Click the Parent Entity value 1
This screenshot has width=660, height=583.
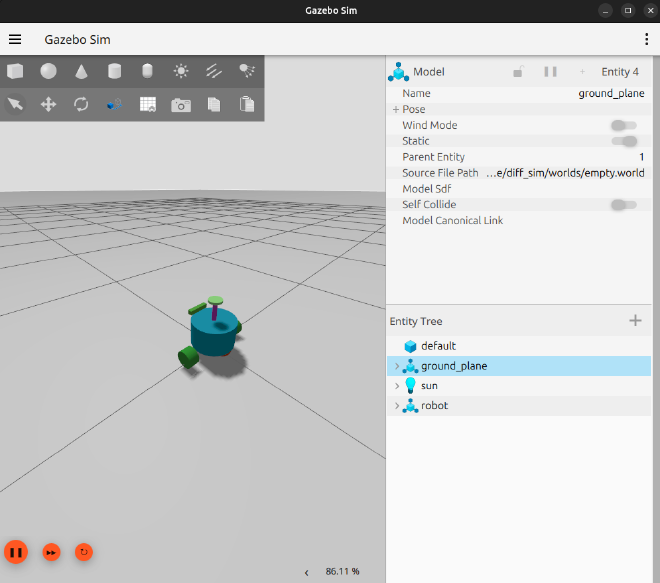(x=641, y=157)
